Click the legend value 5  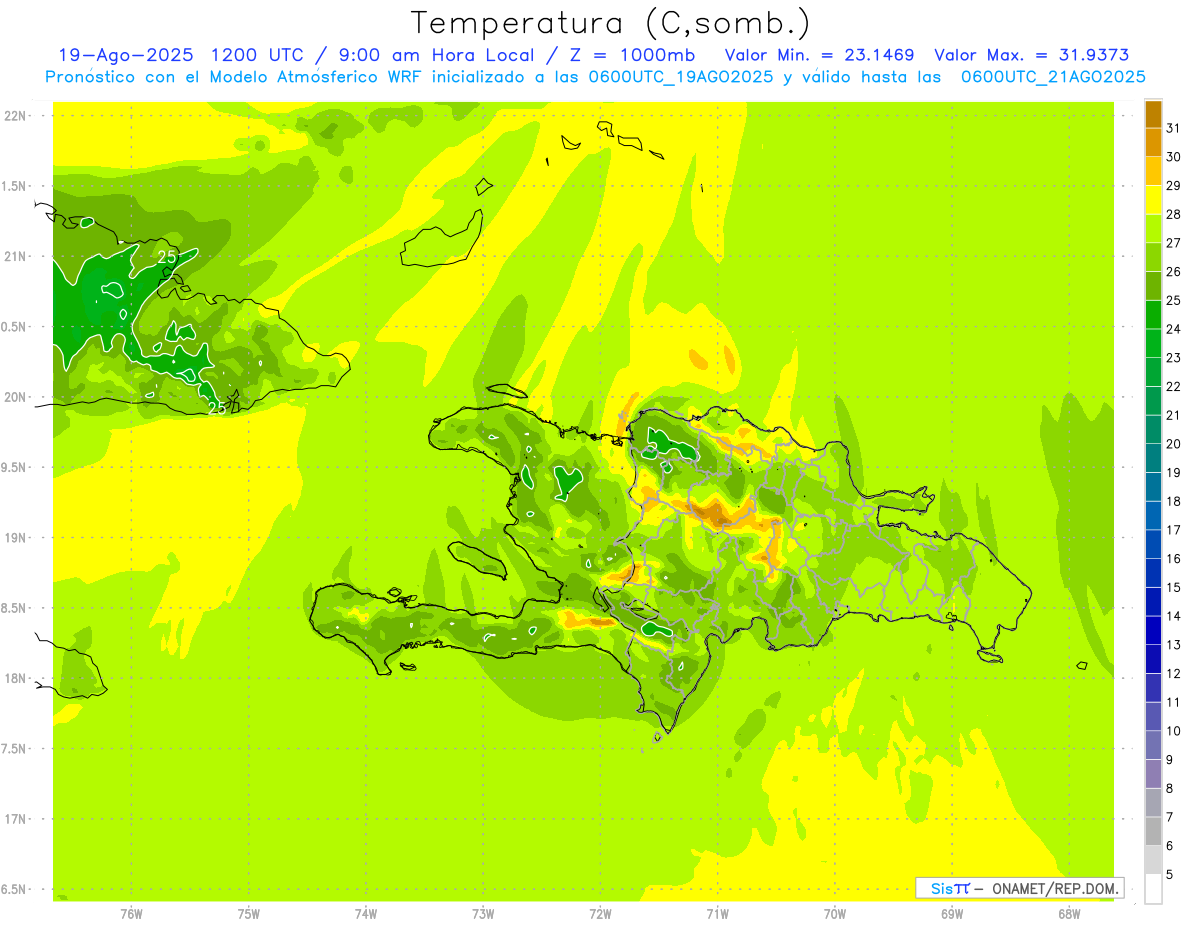coord(1170,874)
